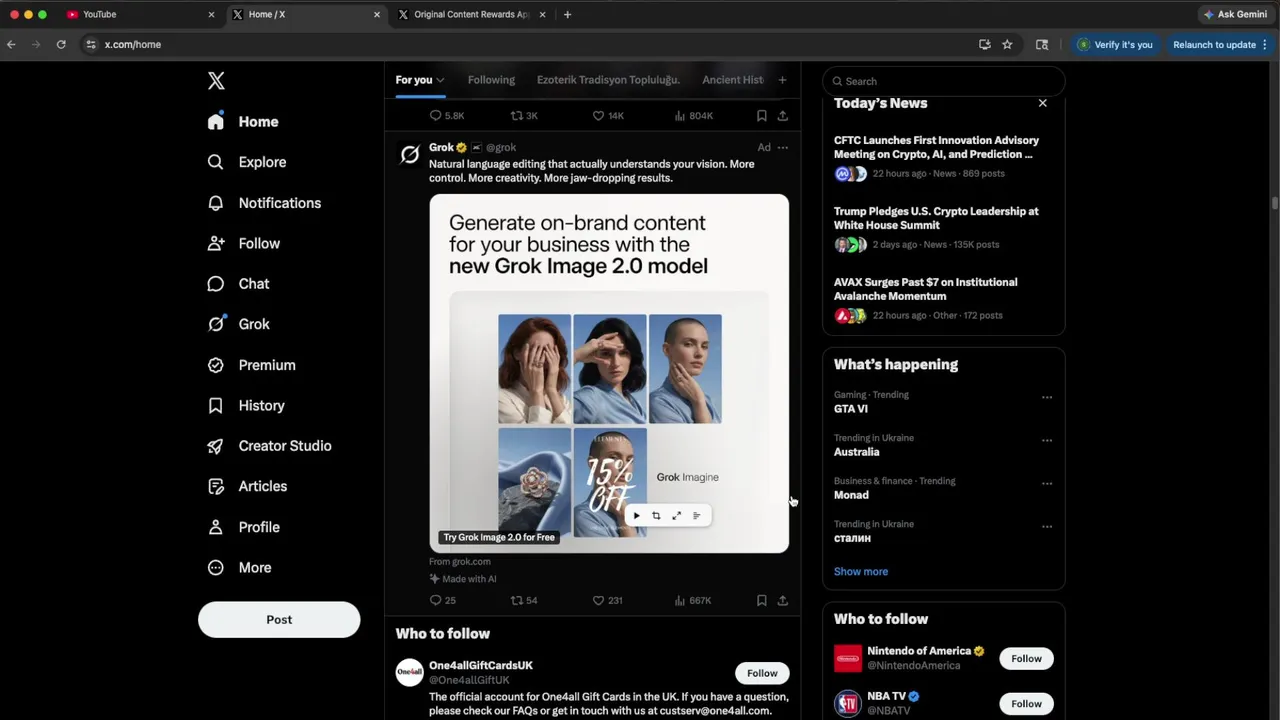
Task: Go to the sidebar Follow page
Action: (x=244, y=243)
